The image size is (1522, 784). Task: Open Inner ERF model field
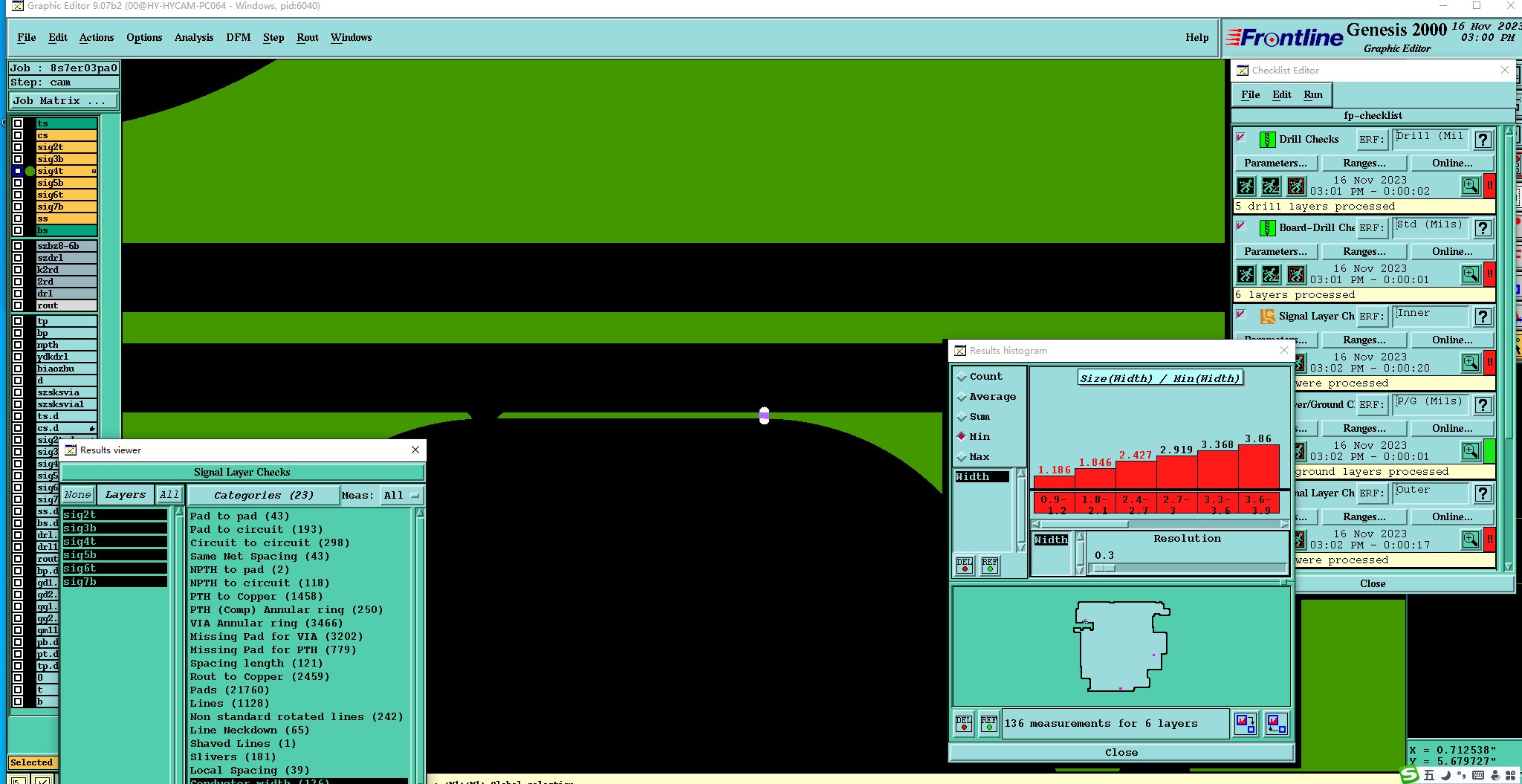pyautogui.click(x=1430, y=316)
